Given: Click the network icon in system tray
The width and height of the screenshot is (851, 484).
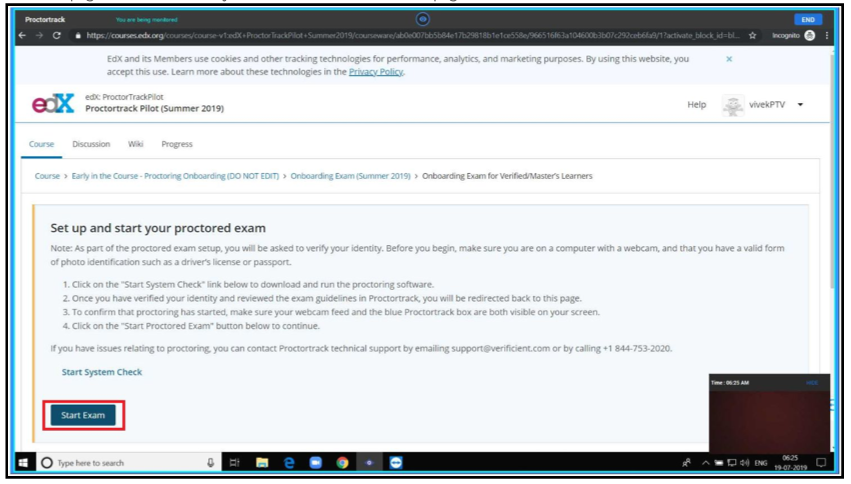Looking at the screenshot, I should [x=732, y=463].
